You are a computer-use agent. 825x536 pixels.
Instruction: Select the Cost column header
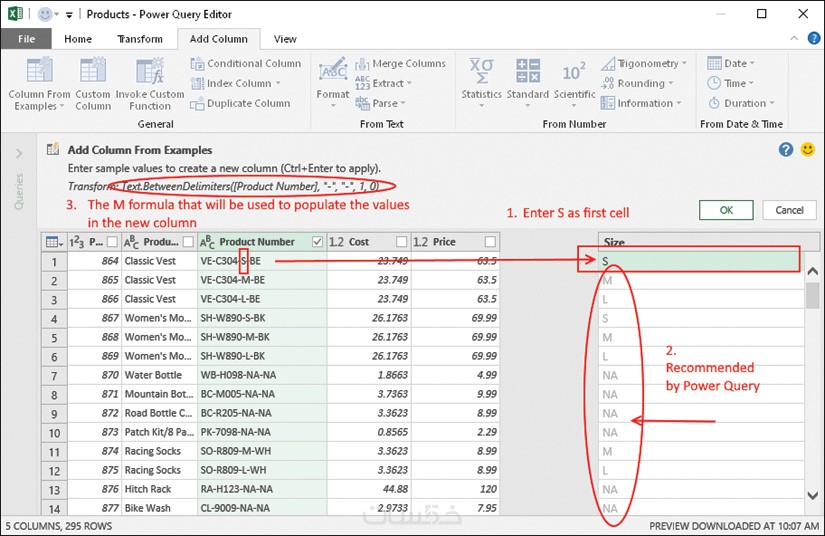[369, 242]
